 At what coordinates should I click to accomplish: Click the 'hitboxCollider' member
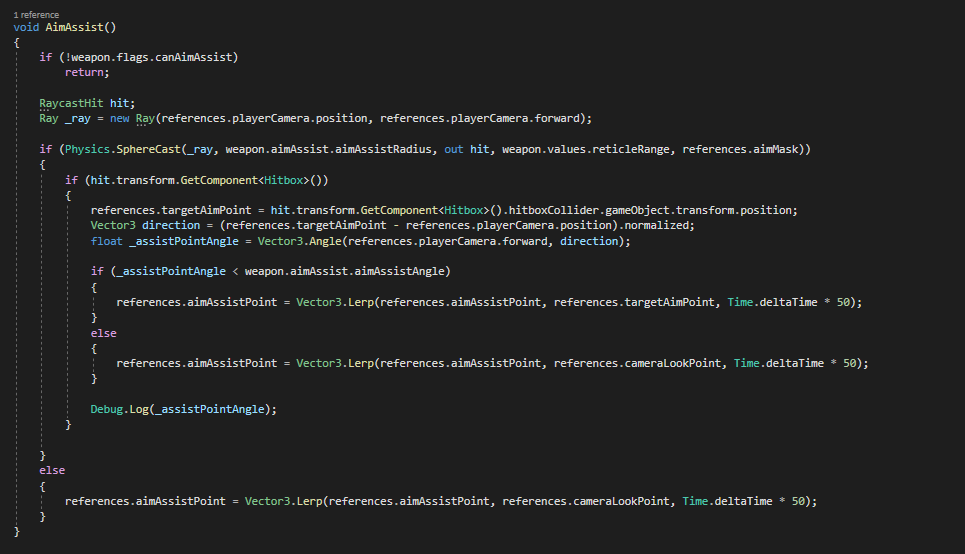click(554, 211)
